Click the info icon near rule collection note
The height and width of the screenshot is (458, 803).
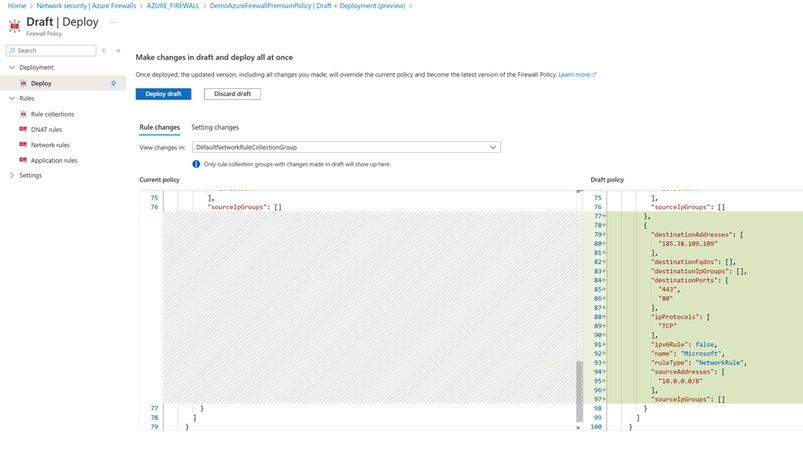196,164
